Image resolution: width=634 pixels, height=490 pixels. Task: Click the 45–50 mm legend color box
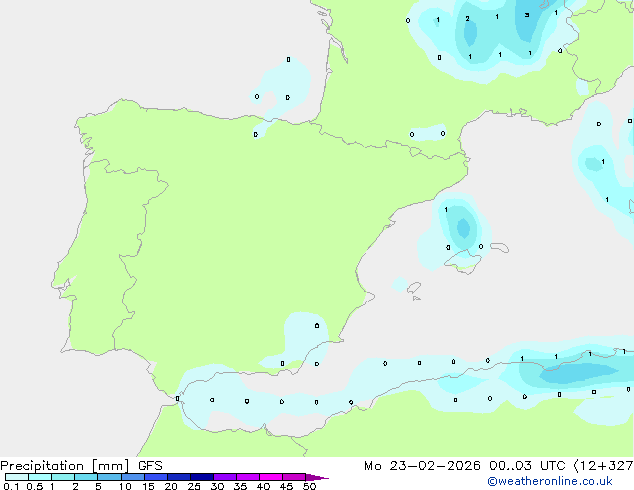point(294,477)
